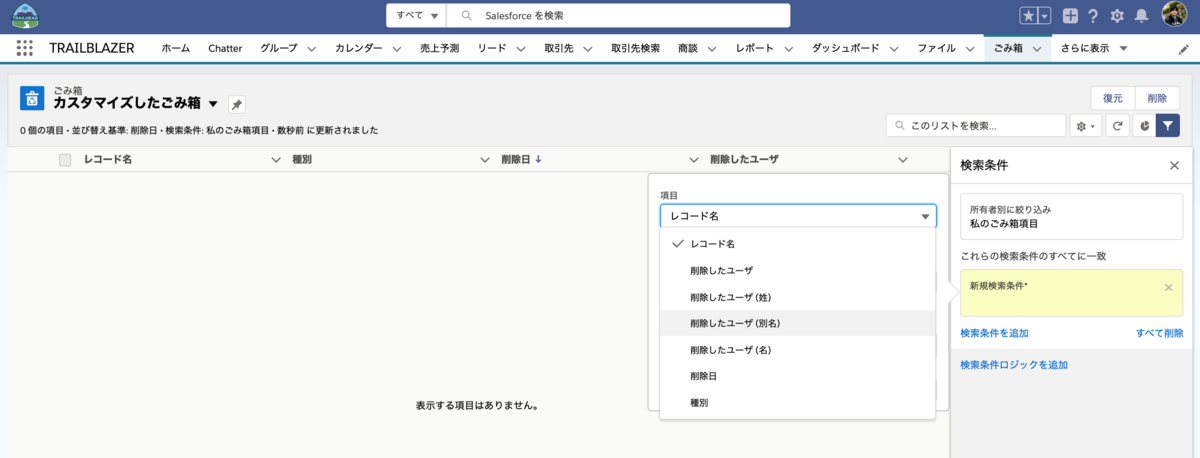The image size is (1200, 458).
Task: Click 検索条件ロジックを追加 link
Action: coord(1014,365)
